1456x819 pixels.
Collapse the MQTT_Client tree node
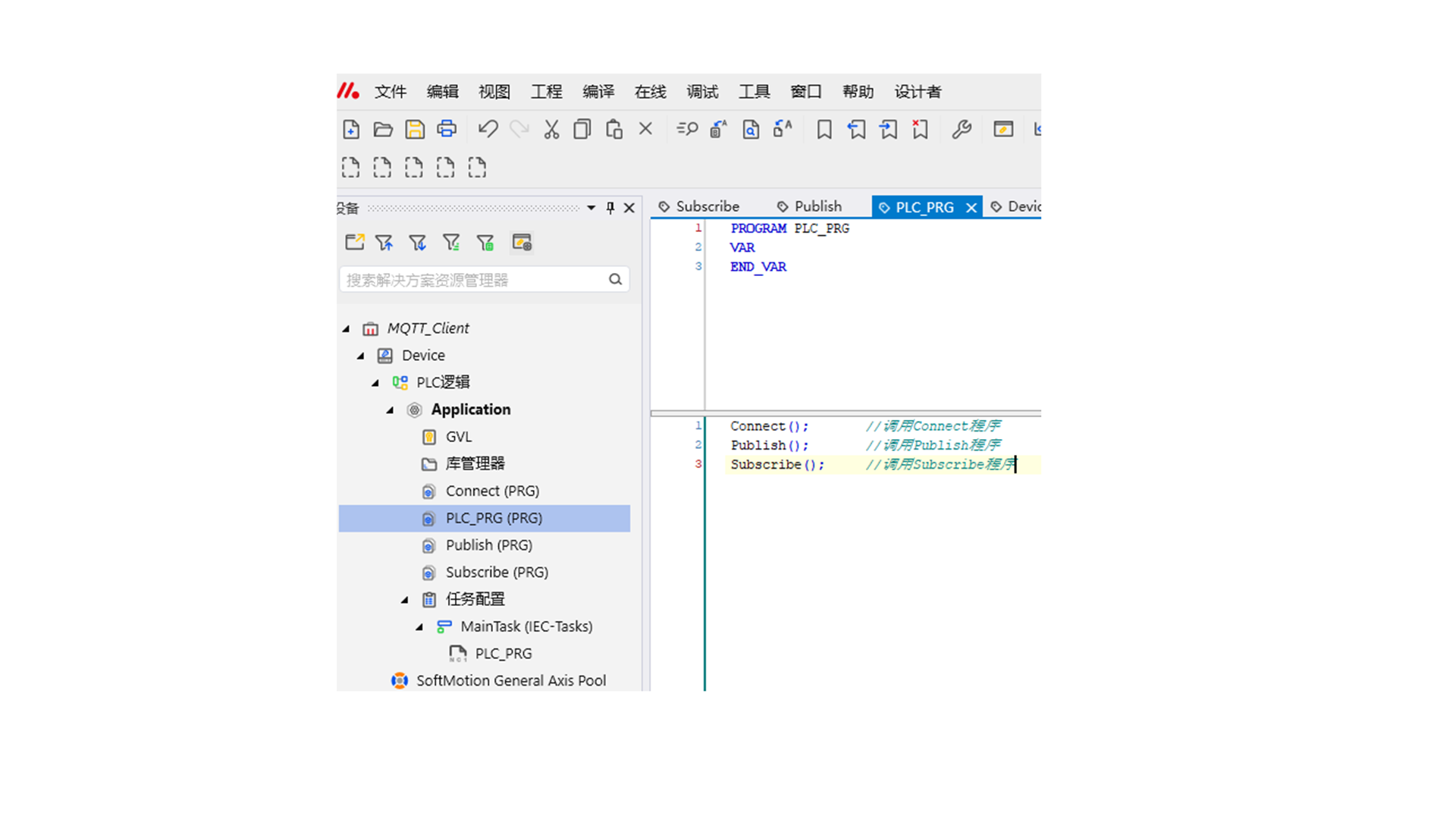(x=347, y=328)
